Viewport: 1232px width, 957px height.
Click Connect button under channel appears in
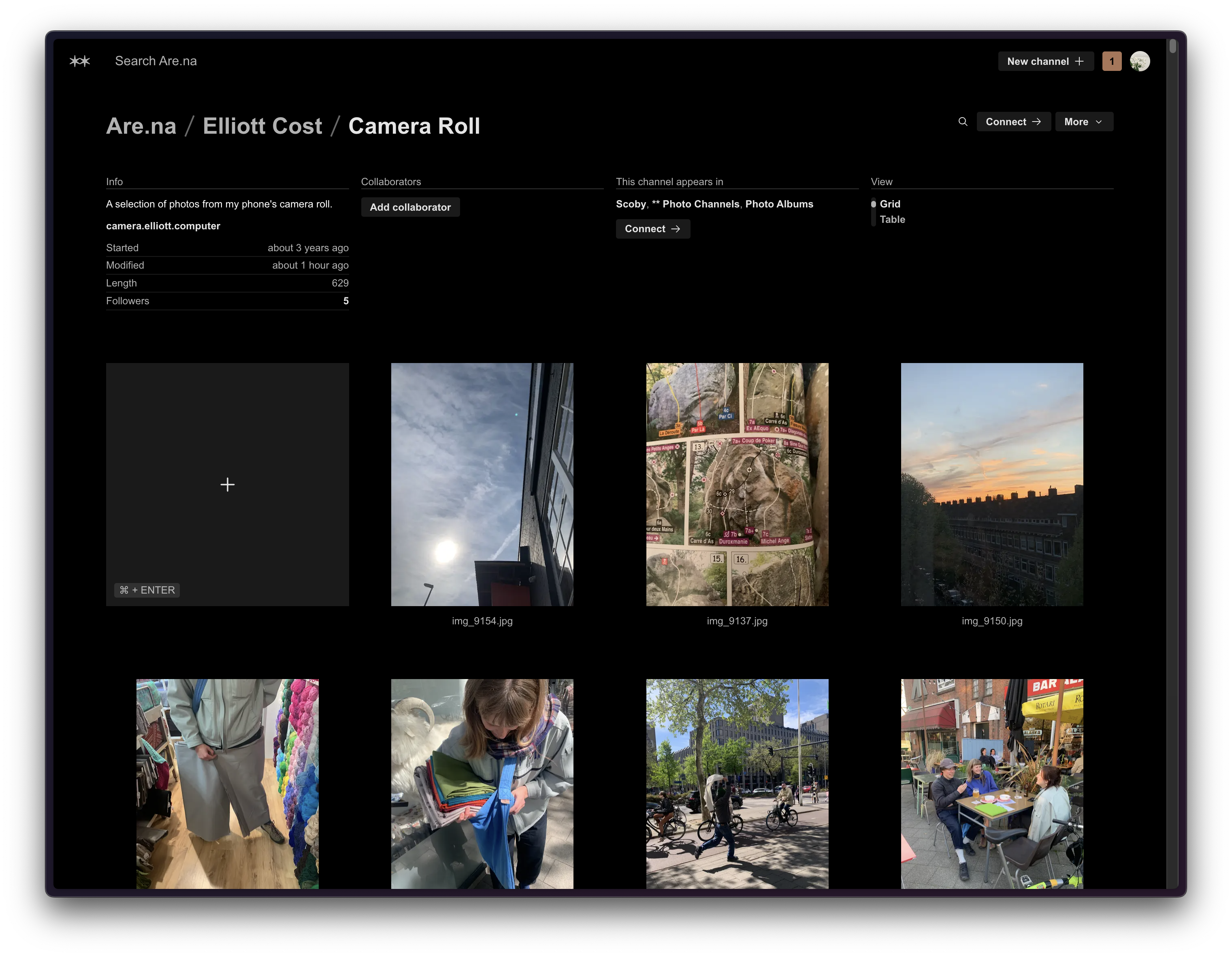tap(652, 229)
